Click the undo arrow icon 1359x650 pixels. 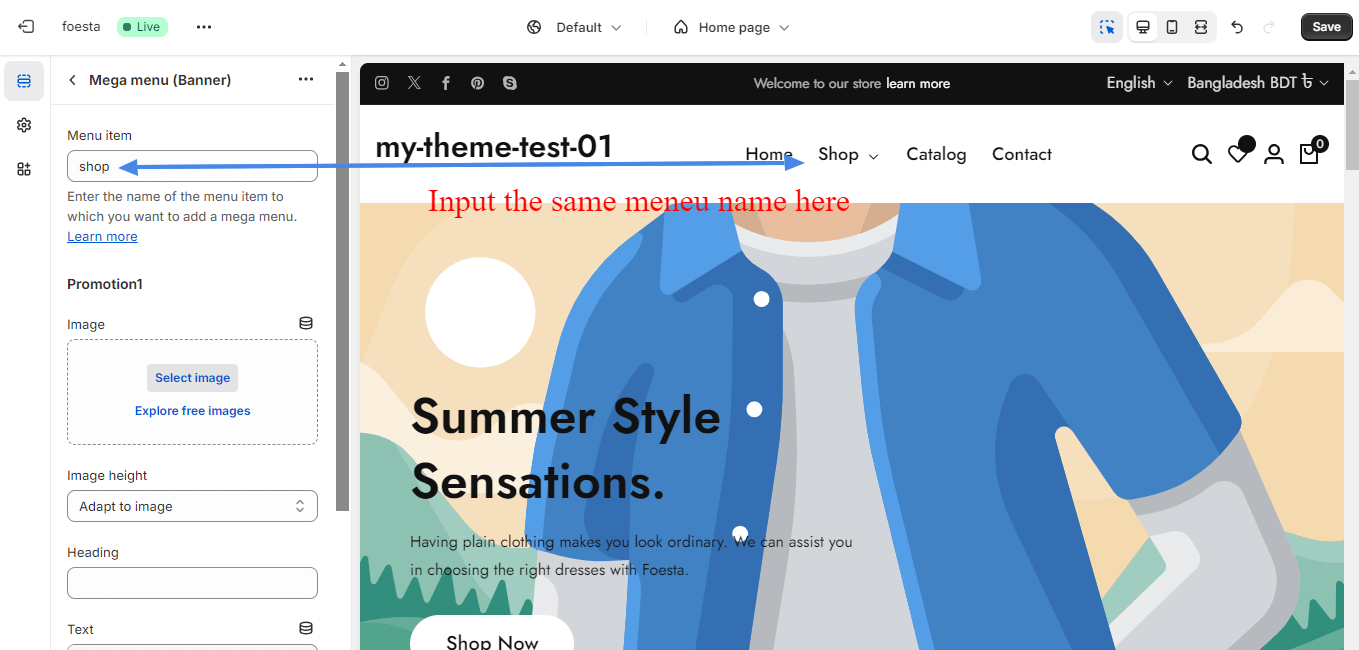[x=1237, y=27]
